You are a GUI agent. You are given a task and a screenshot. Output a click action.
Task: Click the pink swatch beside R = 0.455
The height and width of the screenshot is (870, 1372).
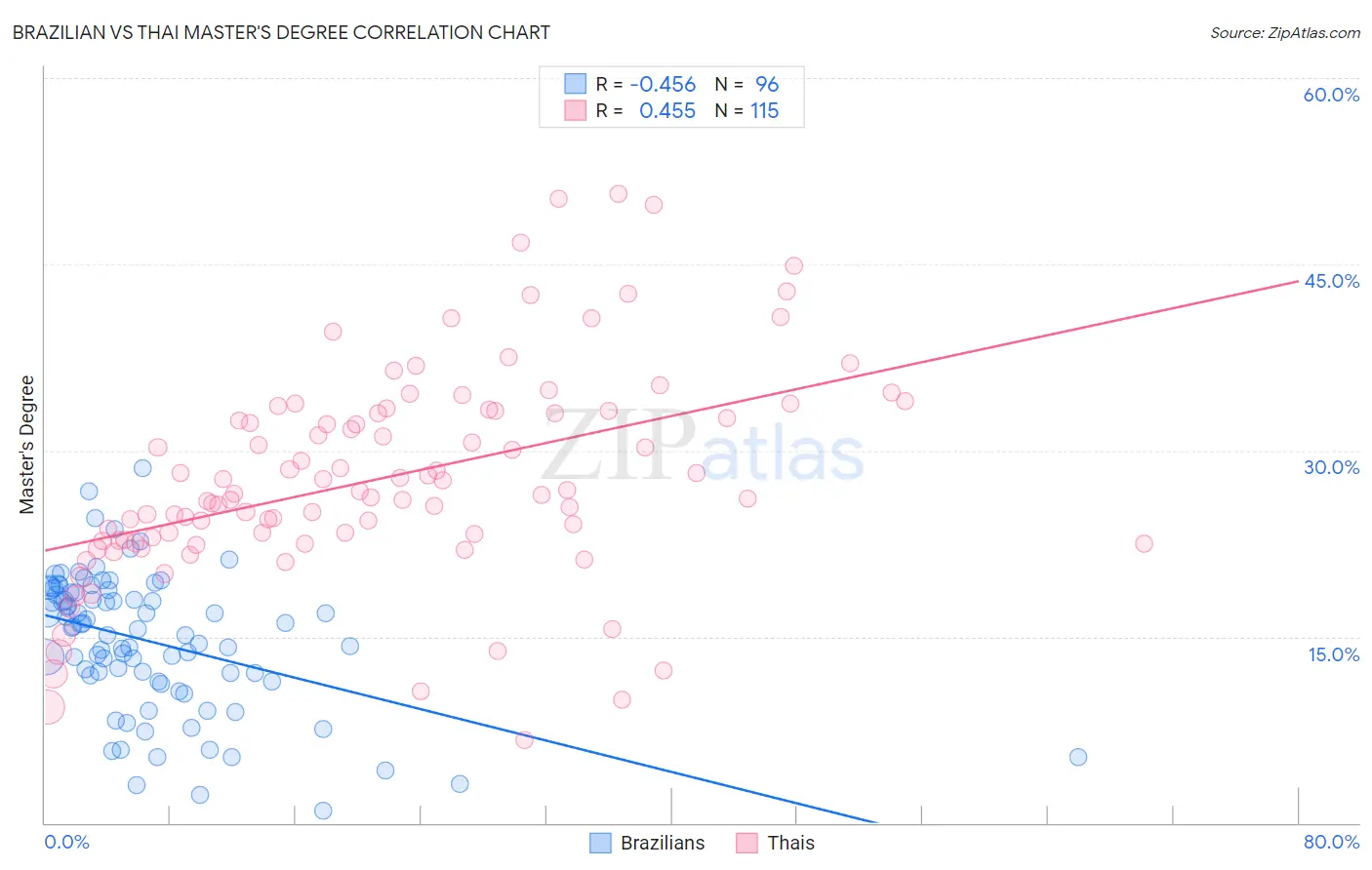[x=575, y=110]
